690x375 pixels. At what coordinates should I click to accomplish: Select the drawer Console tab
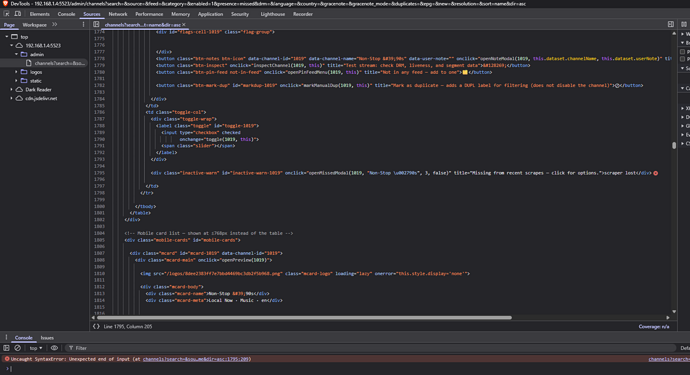coord(23,338)
